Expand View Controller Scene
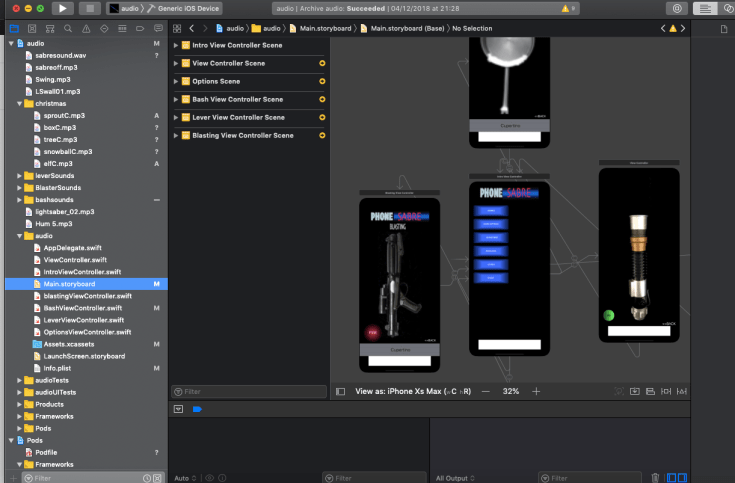 point(176,63)
